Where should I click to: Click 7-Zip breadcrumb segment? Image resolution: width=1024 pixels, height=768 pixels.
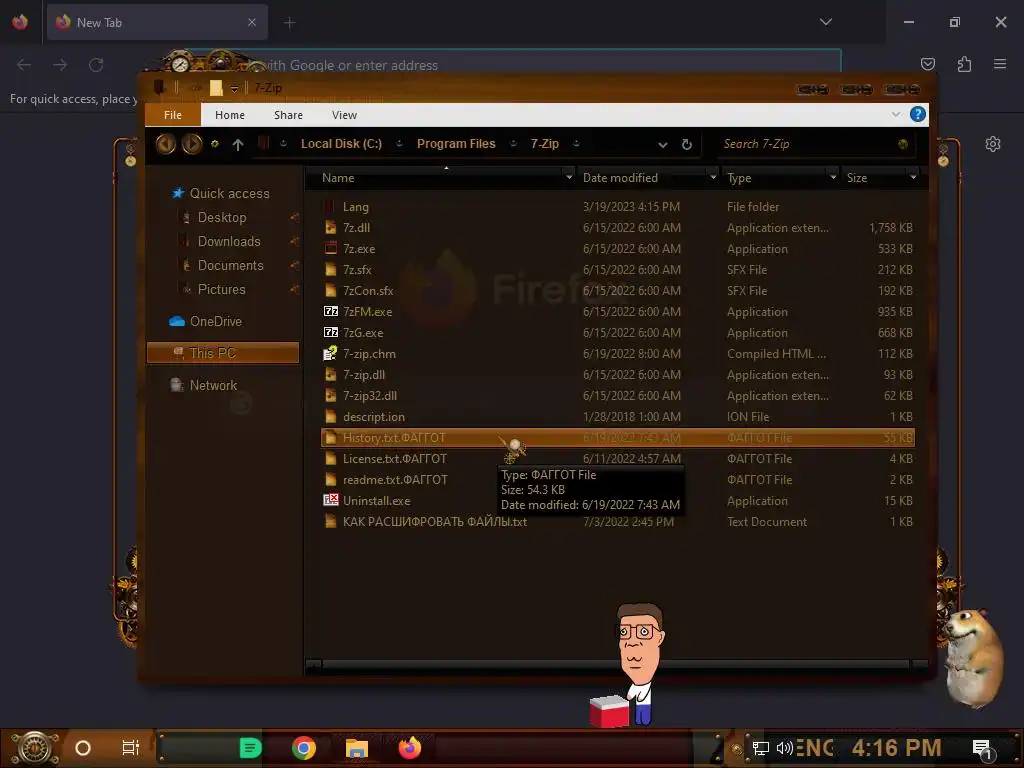pos(544,144)
